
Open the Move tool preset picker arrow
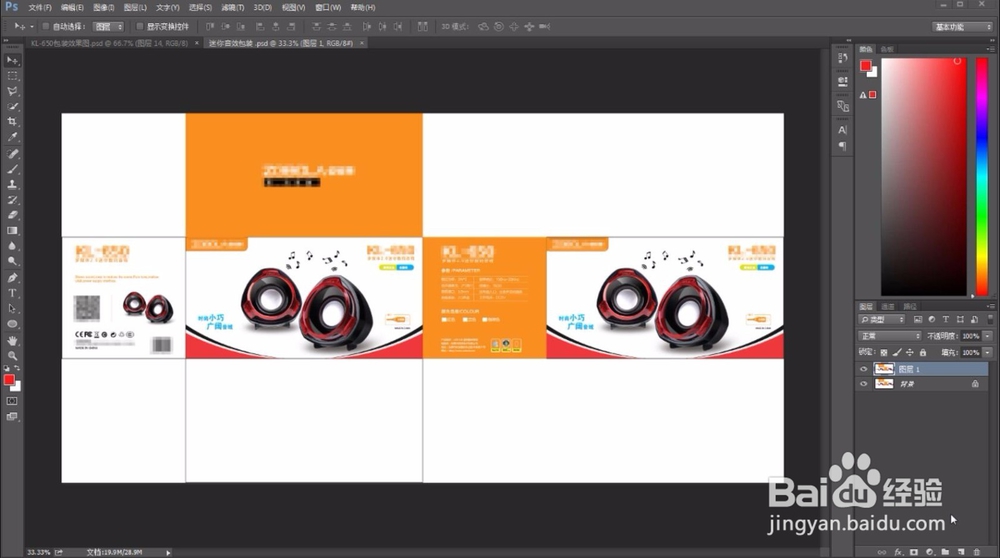(32, 27)
